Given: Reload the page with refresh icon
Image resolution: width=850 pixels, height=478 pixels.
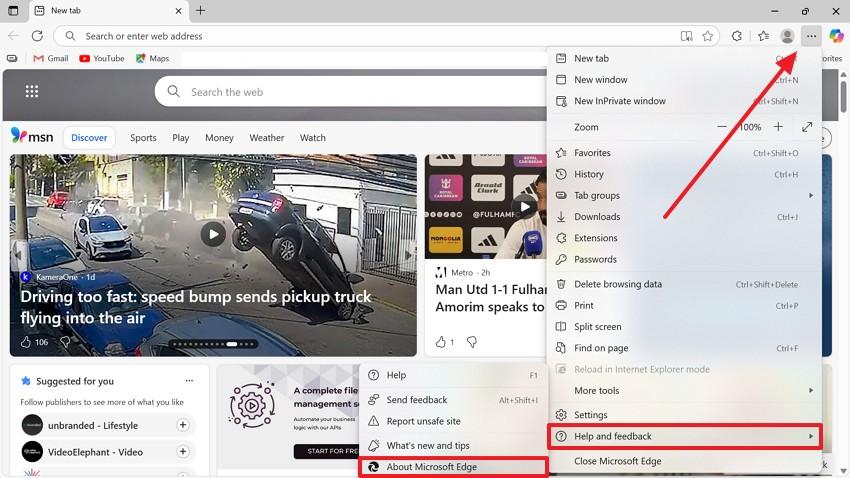Looking at the screenshot, I should coord(37,36).
